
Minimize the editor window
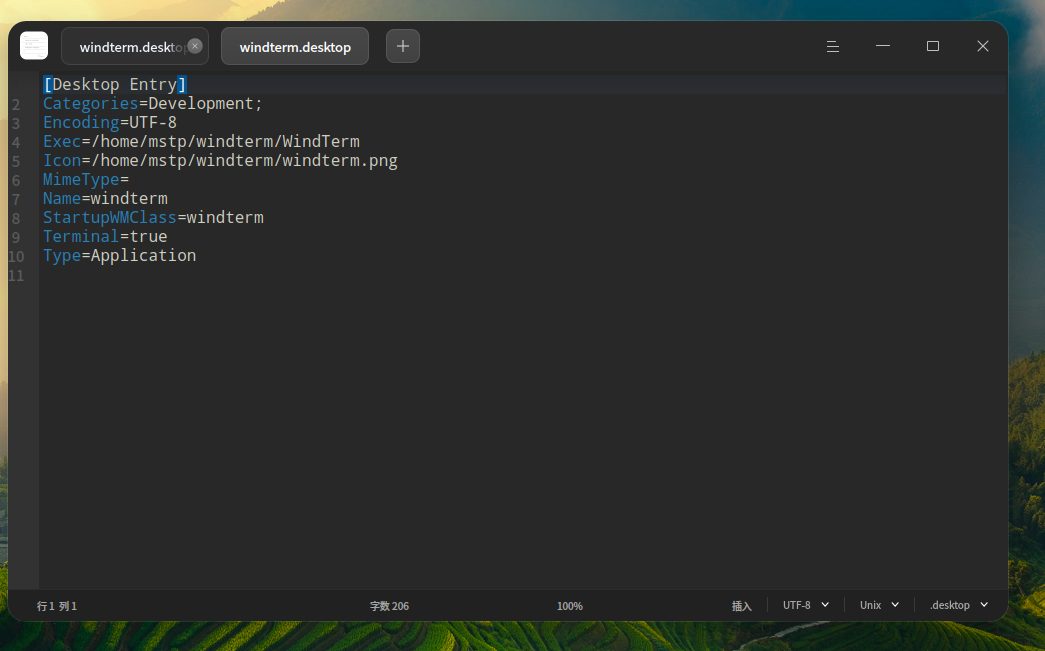882,46
